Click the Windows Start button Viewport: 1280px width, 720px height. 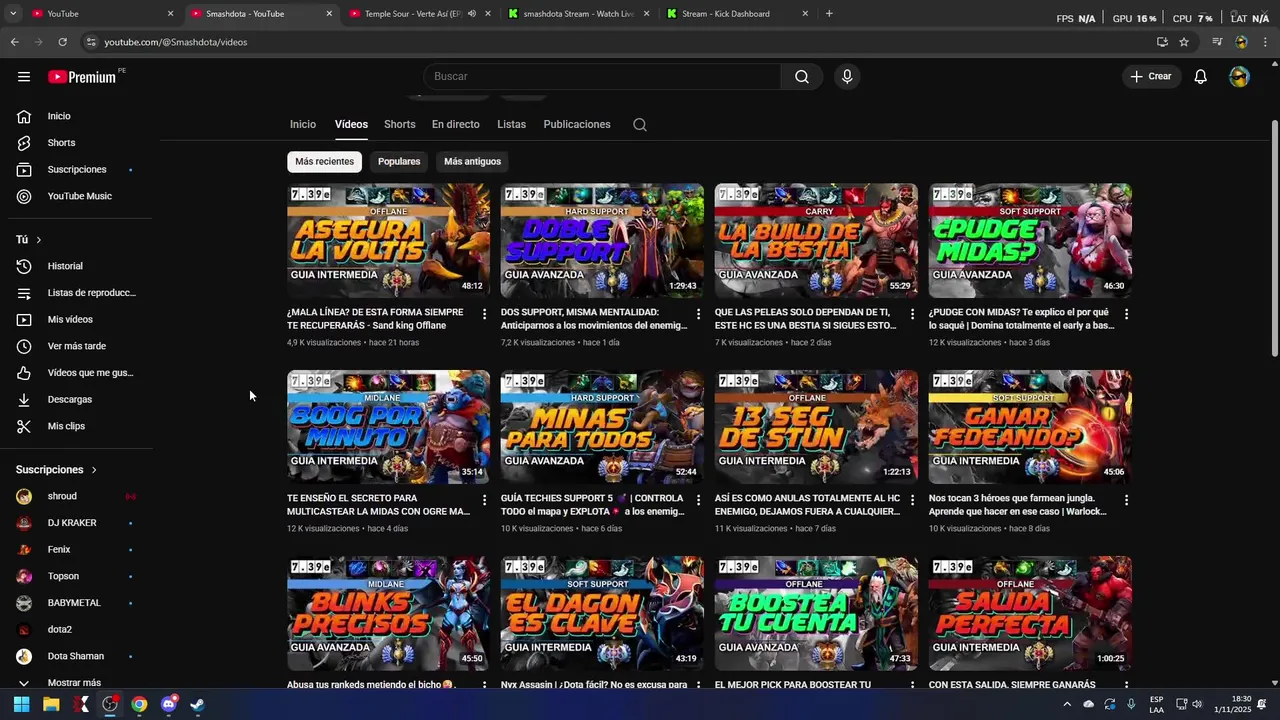click(21, 704)
